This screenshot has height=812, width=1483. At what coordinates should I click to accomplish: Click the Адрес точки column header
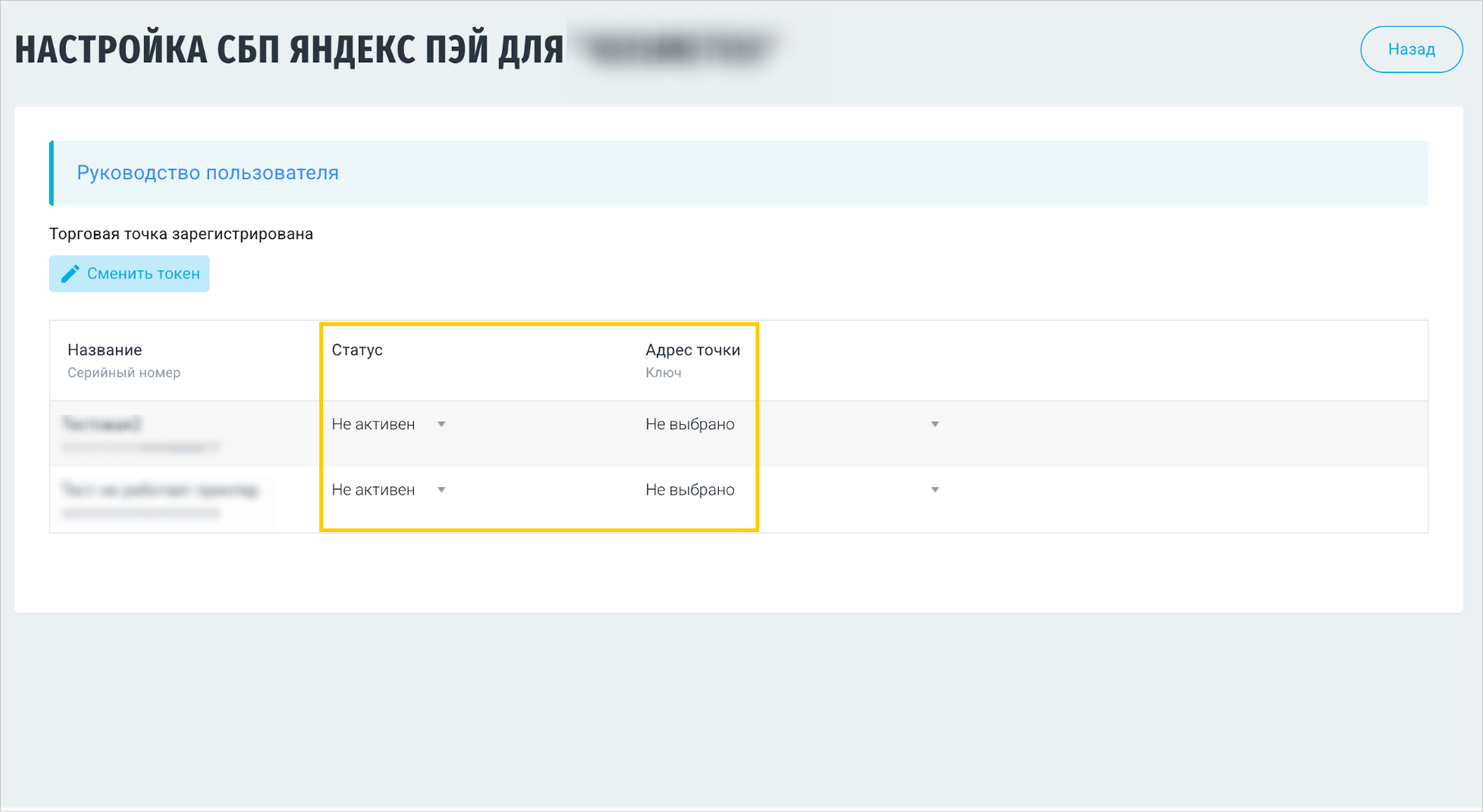click(x=693, y=350)
